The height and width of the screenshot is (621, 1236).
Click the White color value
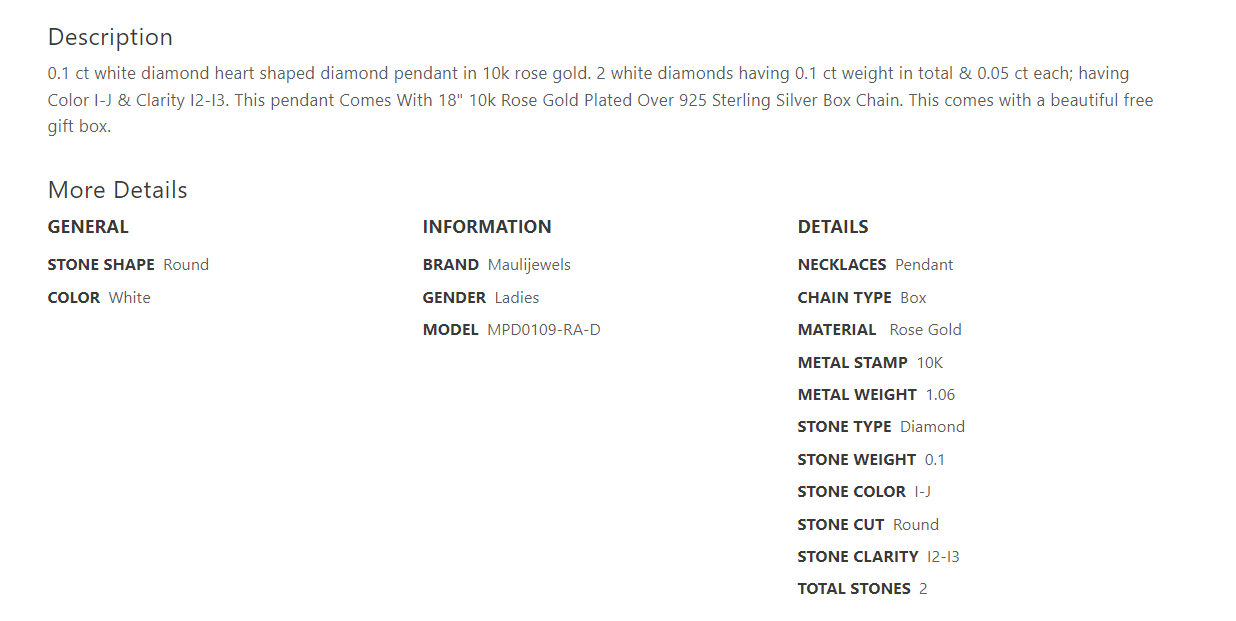[130, 298]
